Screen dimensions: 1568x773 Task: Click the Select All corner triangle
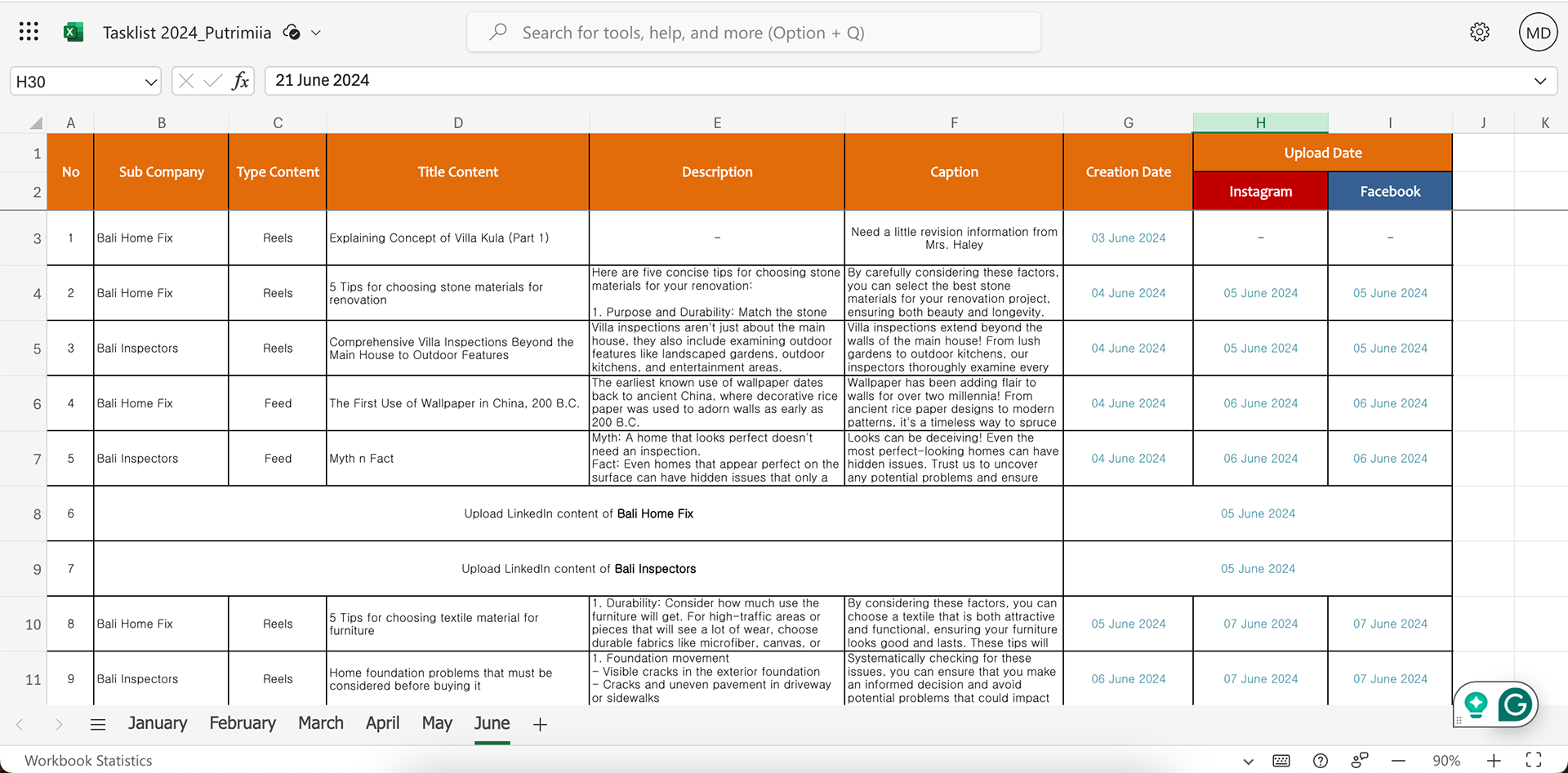coord(35,123)
